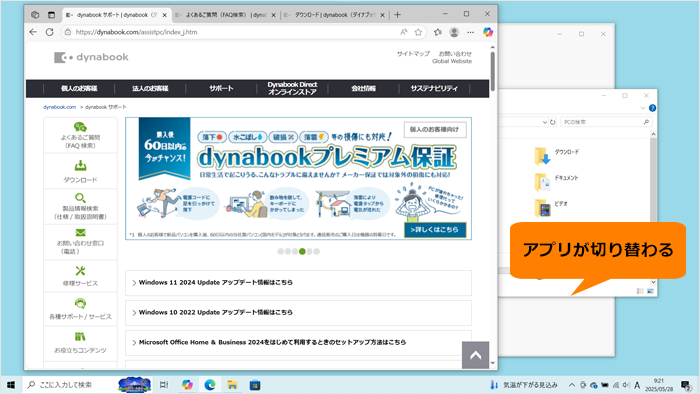Show hidden system tray icons chevron
The height and width of the screenshot is (394, 700).
[x=571, y=385]
